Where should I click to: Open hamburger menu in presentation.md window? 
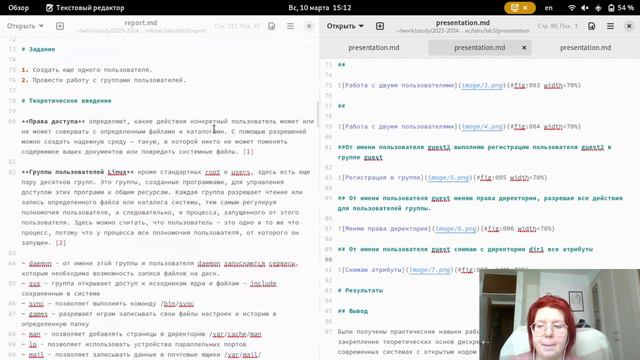(610, 26)
